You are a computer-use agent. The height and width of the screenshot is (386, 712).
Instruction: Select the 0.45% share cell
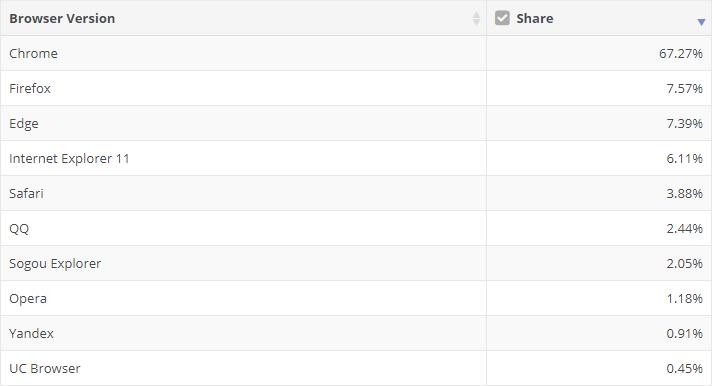tap(599, 368)
